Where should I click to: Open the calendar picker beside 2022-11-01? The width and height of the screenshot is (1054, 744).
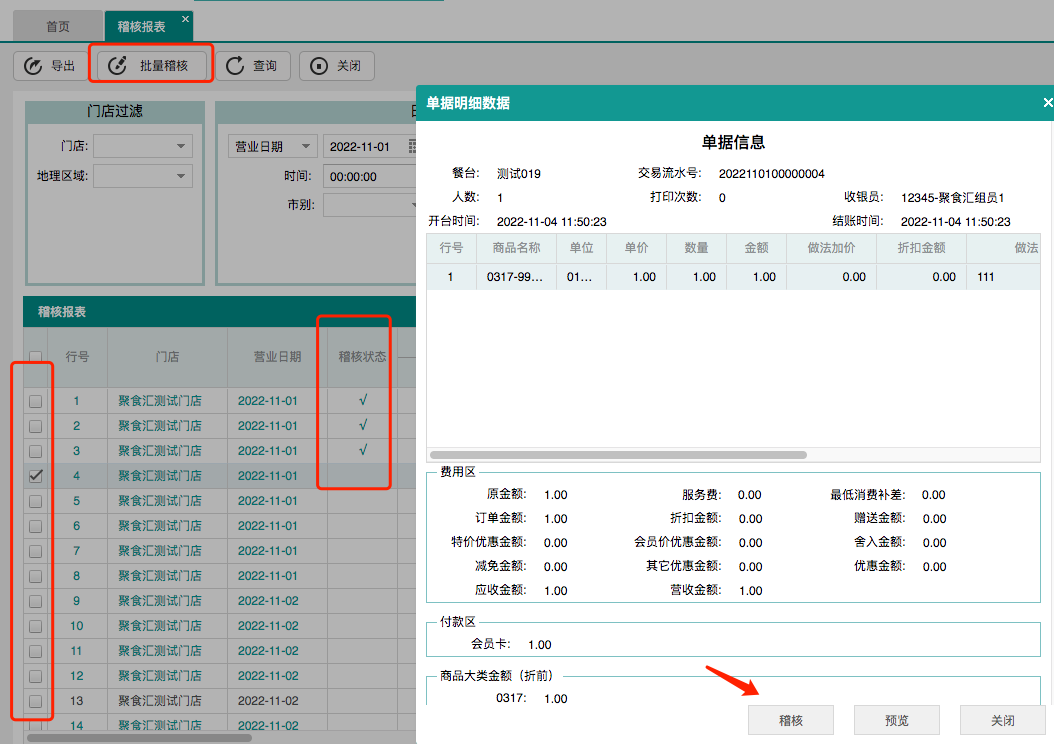coord(411,147)
